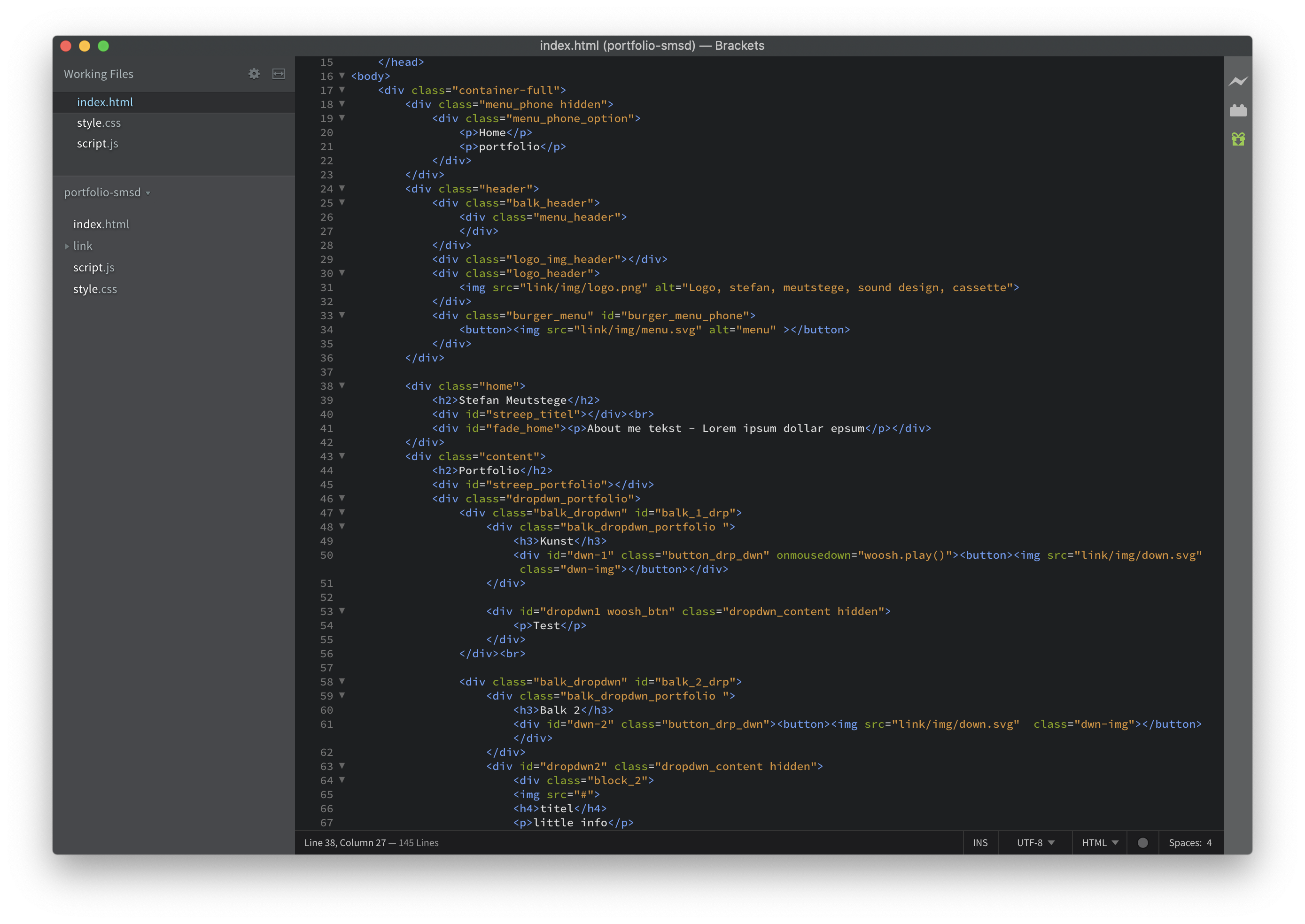Click the settings gear icon in working files
1305x924 pixels.
(x=254, y=73)
